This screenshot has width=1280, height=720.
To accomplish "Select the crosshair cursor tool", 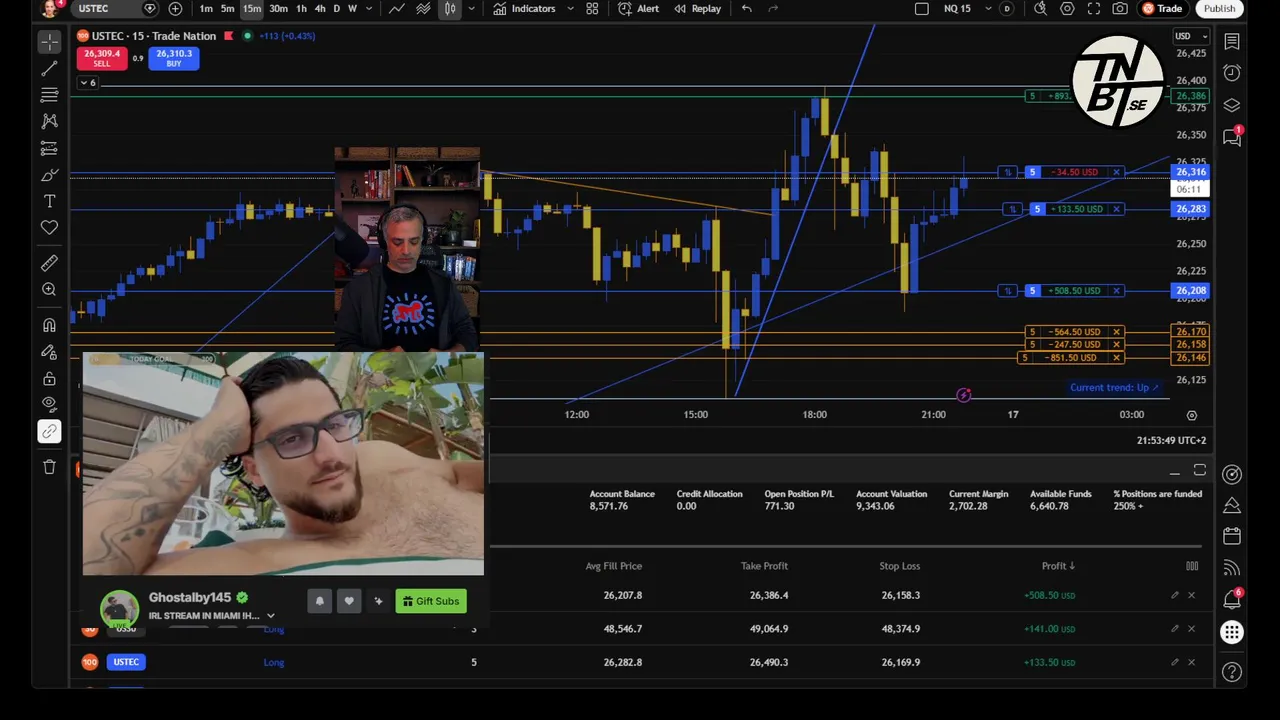I will coord(49,42).
